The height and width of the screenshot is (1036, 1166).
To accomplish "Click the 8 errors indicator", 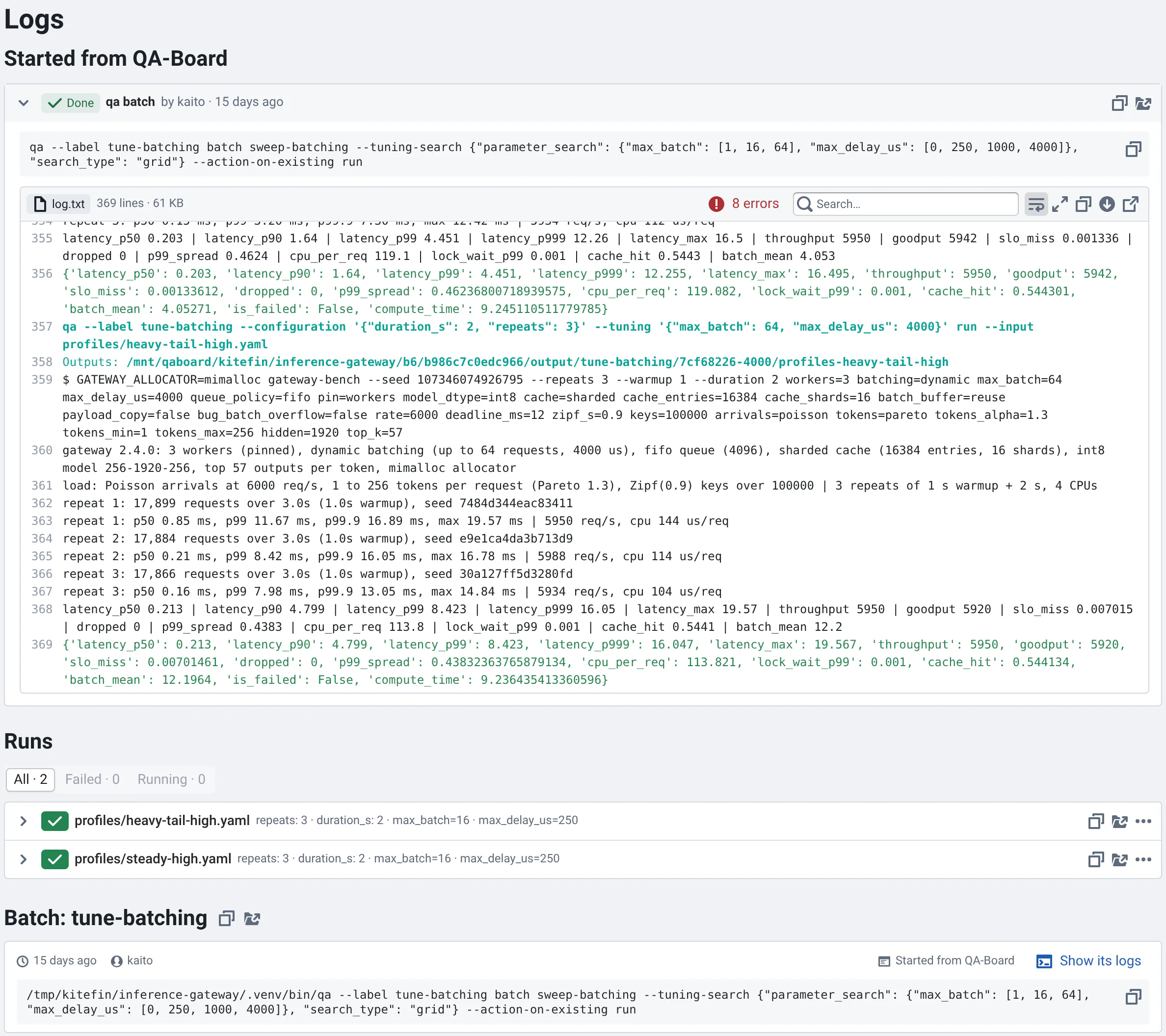I will coord(743,204).
